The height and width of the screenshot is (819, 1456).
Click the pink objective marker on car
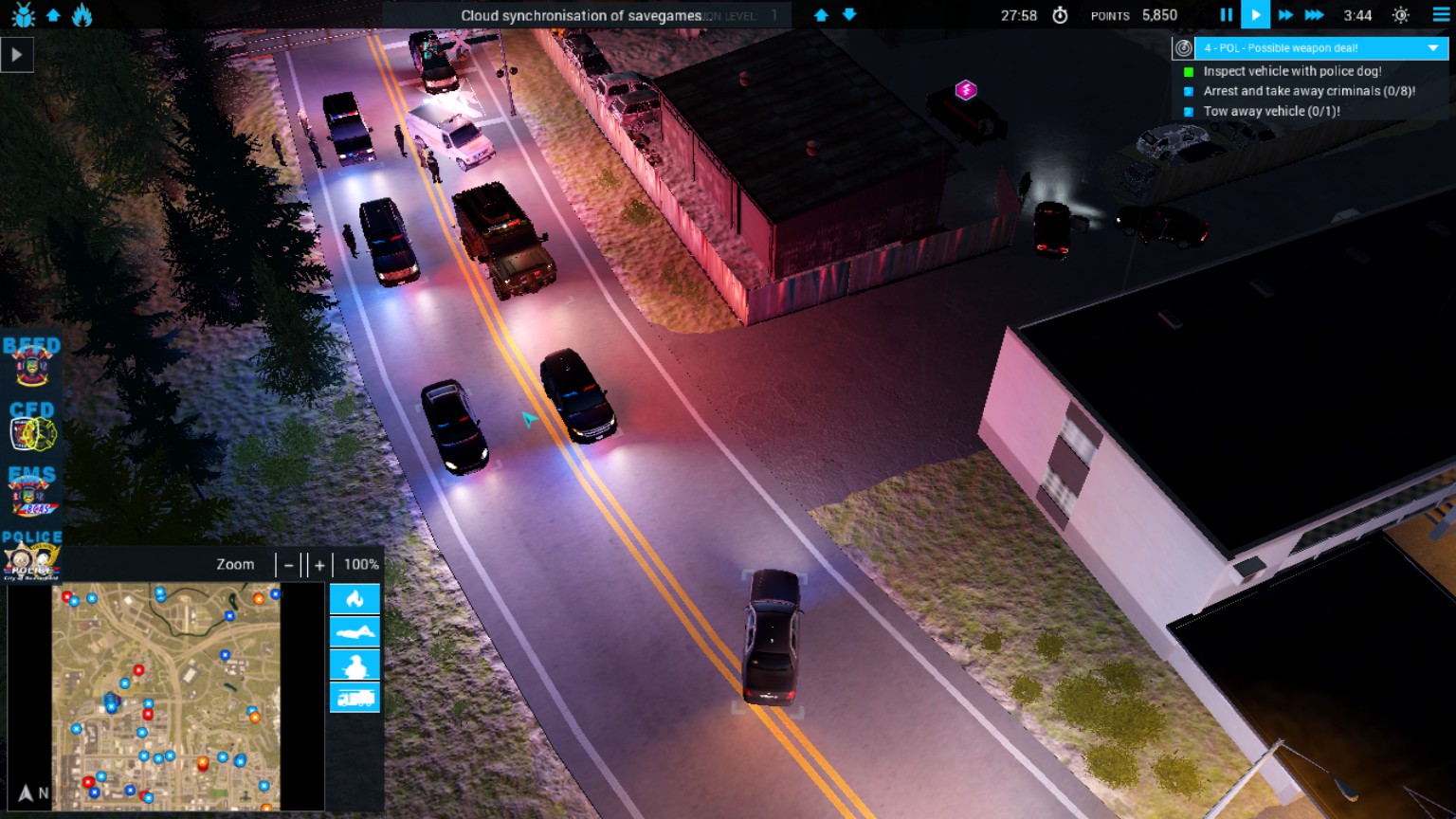coord(966,90)
